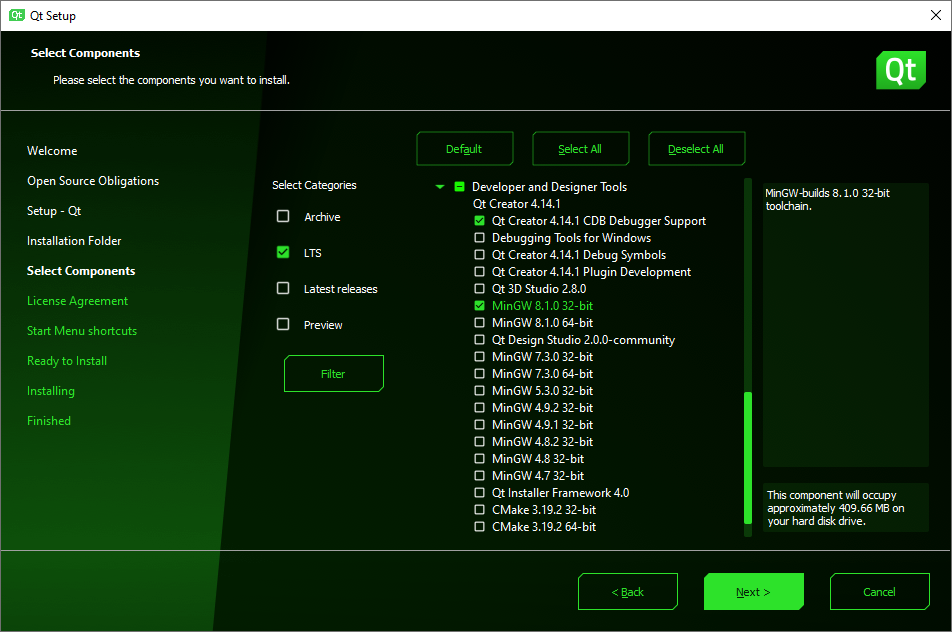The height and width of the screenshot is (632, 952).
Task: Toggle the Developer and Designer Tools group checkbox
Action: (460, 186)
